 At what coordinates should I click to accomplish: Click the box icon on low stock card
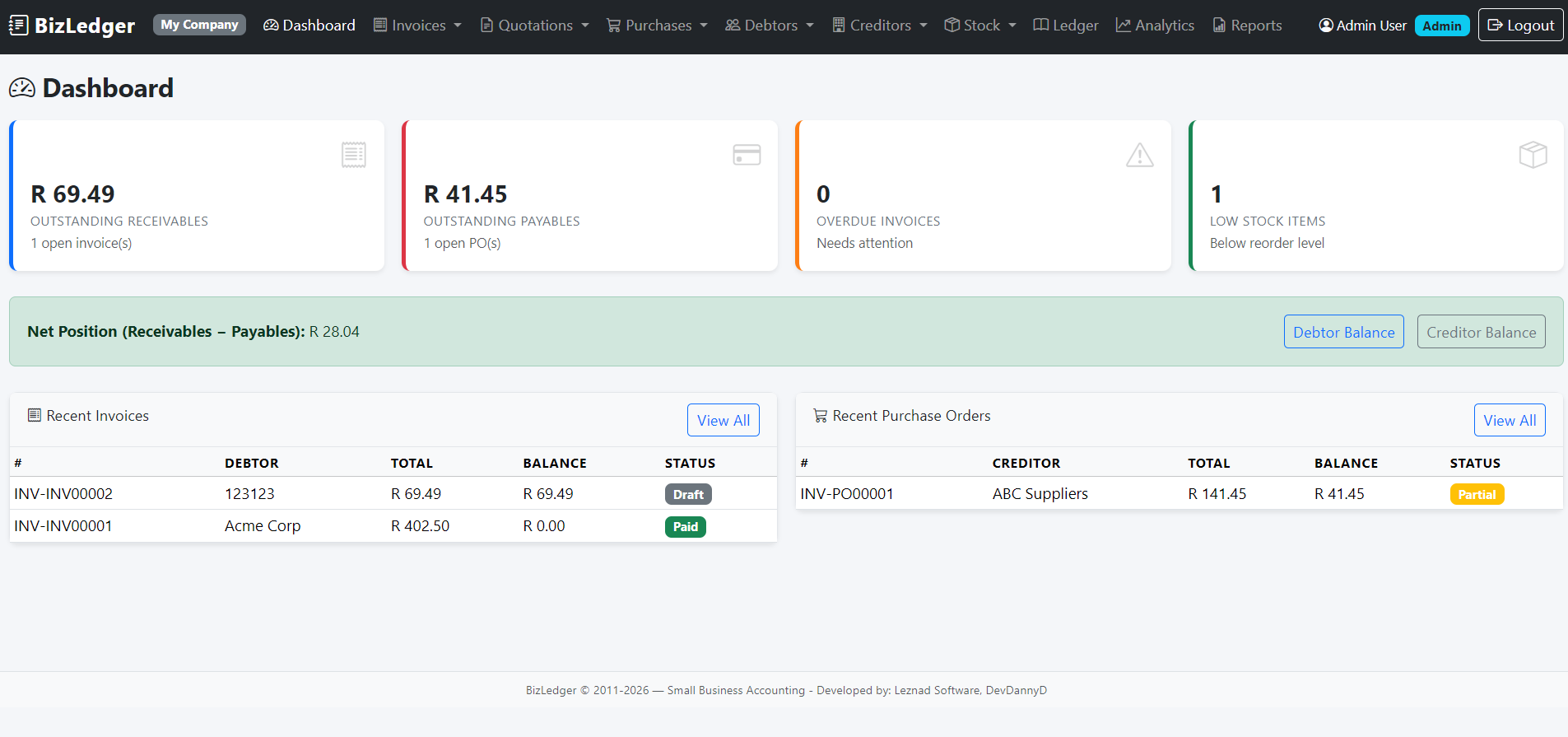click(1533, 155)
